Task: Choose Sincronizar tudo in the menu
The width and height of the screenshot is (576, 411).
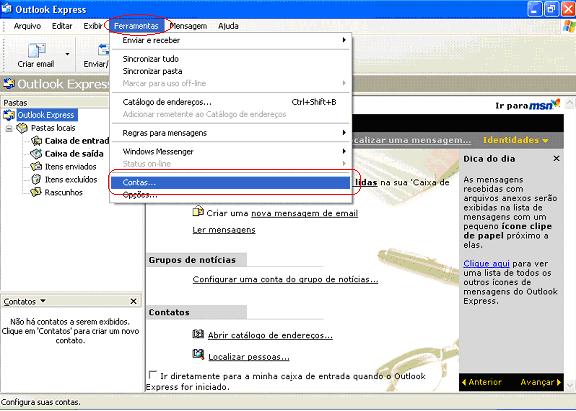Action: [231, 59]
